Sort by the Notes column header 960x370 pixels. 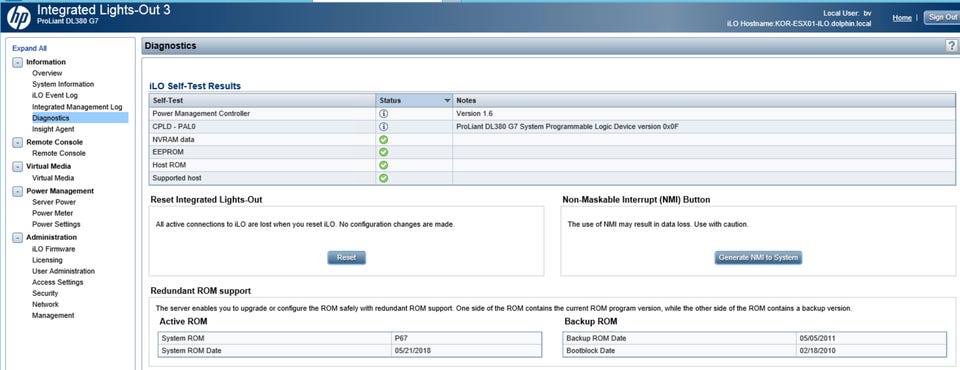[704, 100]
